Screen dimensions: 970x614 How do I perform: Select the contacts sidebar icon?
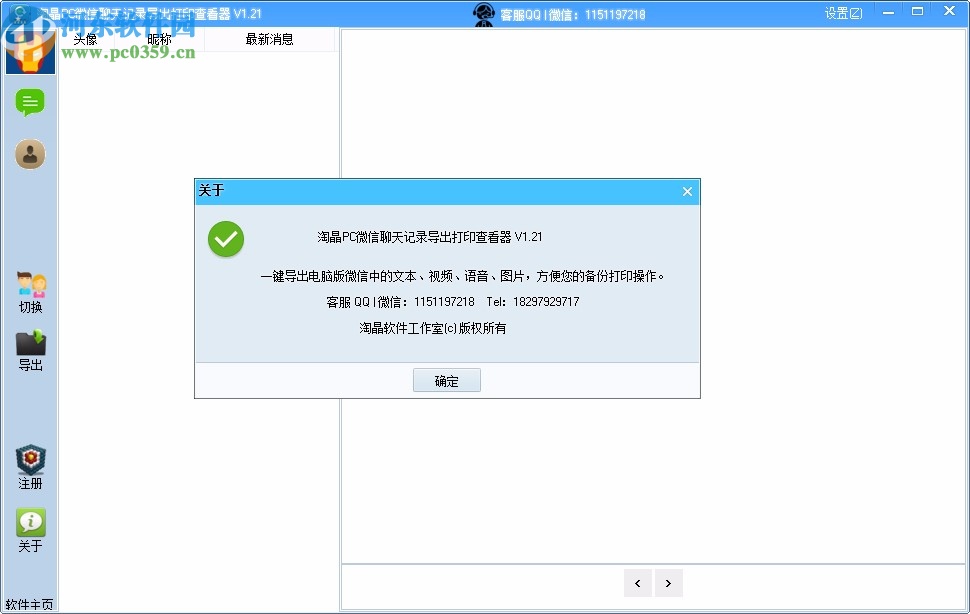pos(30,153)
